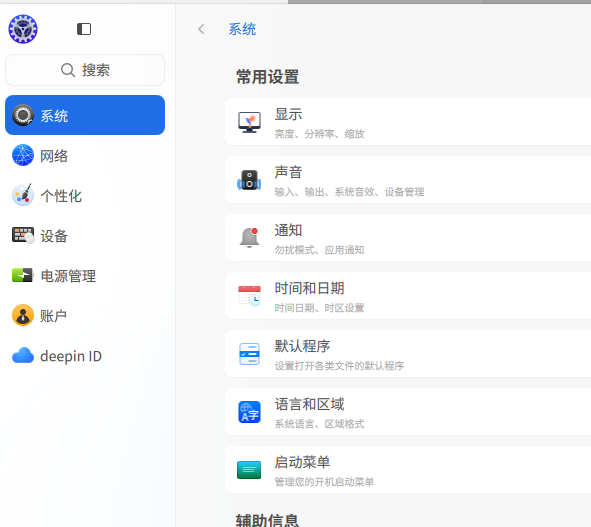Image resolution: width=591 pixels, height=527 pixels.
Task: Open the 启动菜单 green icon
Action: (x=249, y=470)
